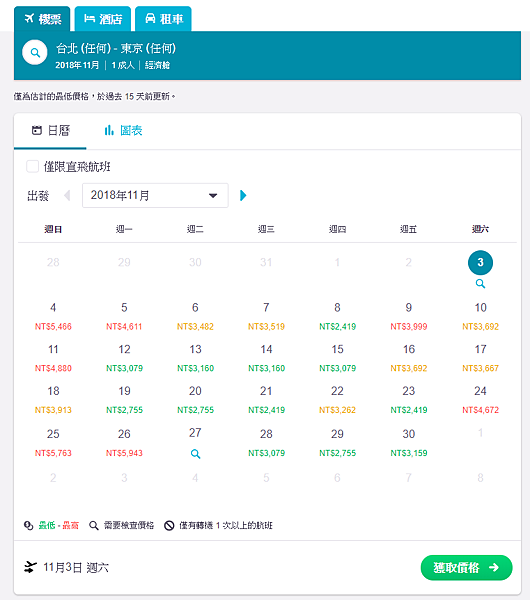The width and height of the screenshot is (530, 600).
Task: Select the highlighted date 3 circle
Action: (480, 262)
